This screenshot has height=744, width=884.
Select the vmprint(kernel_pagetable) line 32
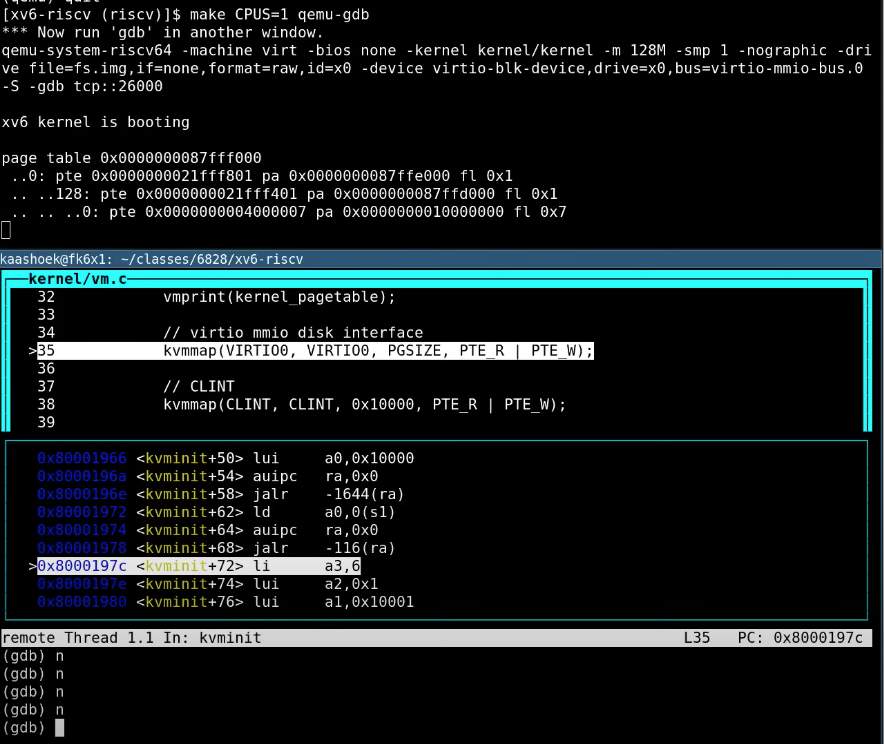click(279, 297)
